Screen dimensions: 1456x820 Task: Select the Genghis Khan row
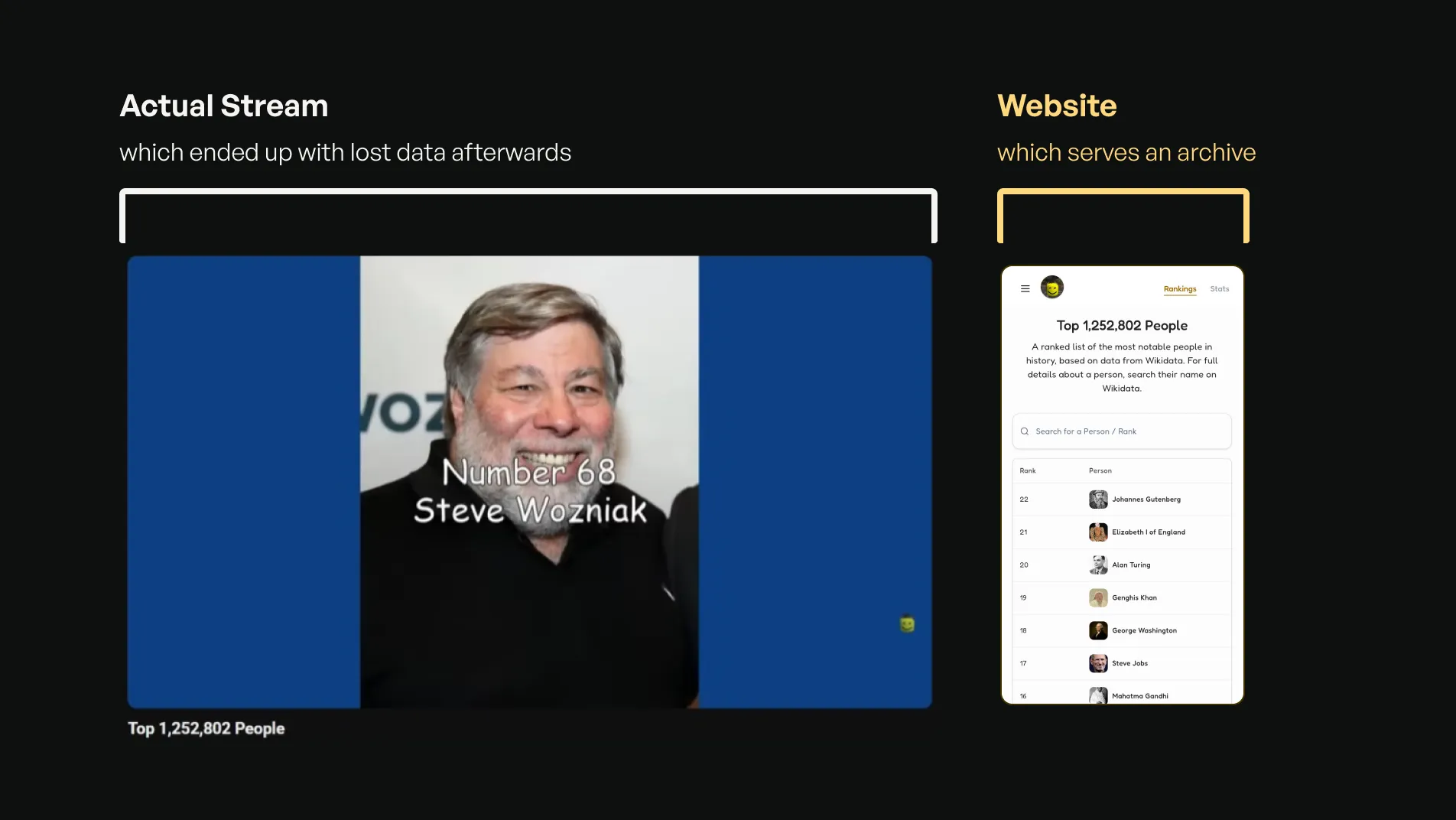click(1122, 598)
